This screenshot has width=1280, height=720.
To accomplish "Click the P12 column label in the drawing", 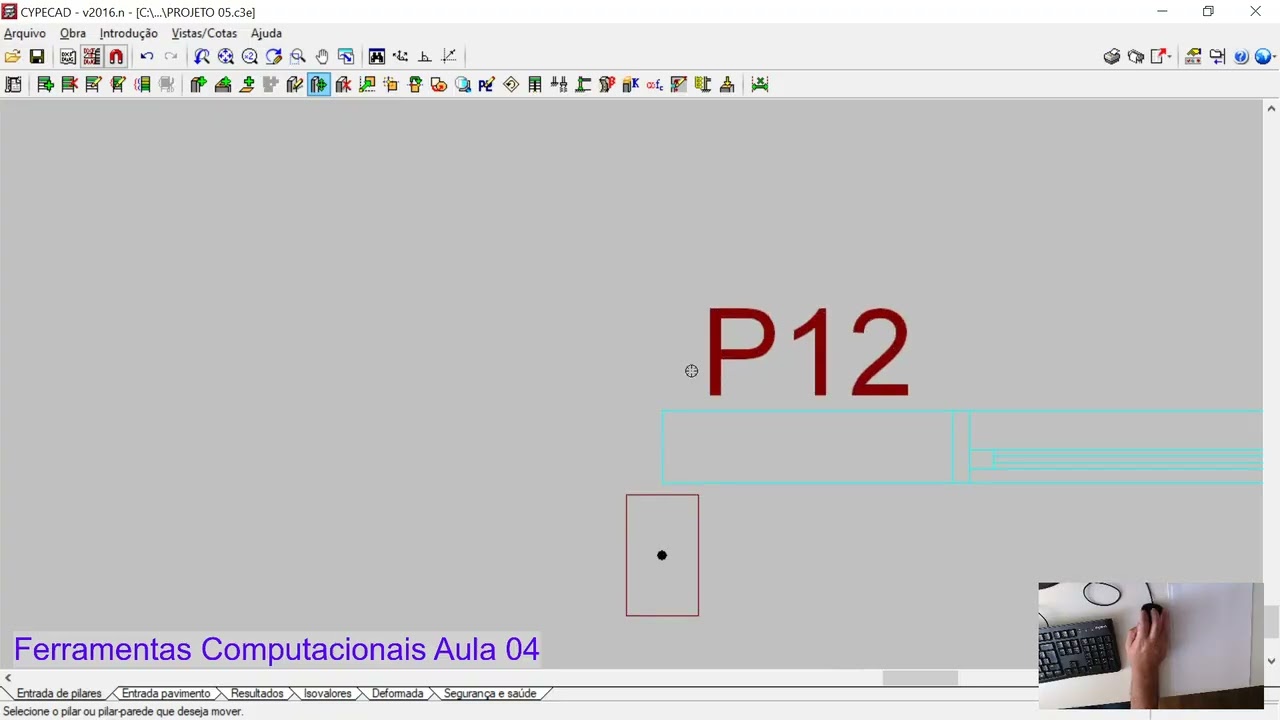I will [807, 353].
